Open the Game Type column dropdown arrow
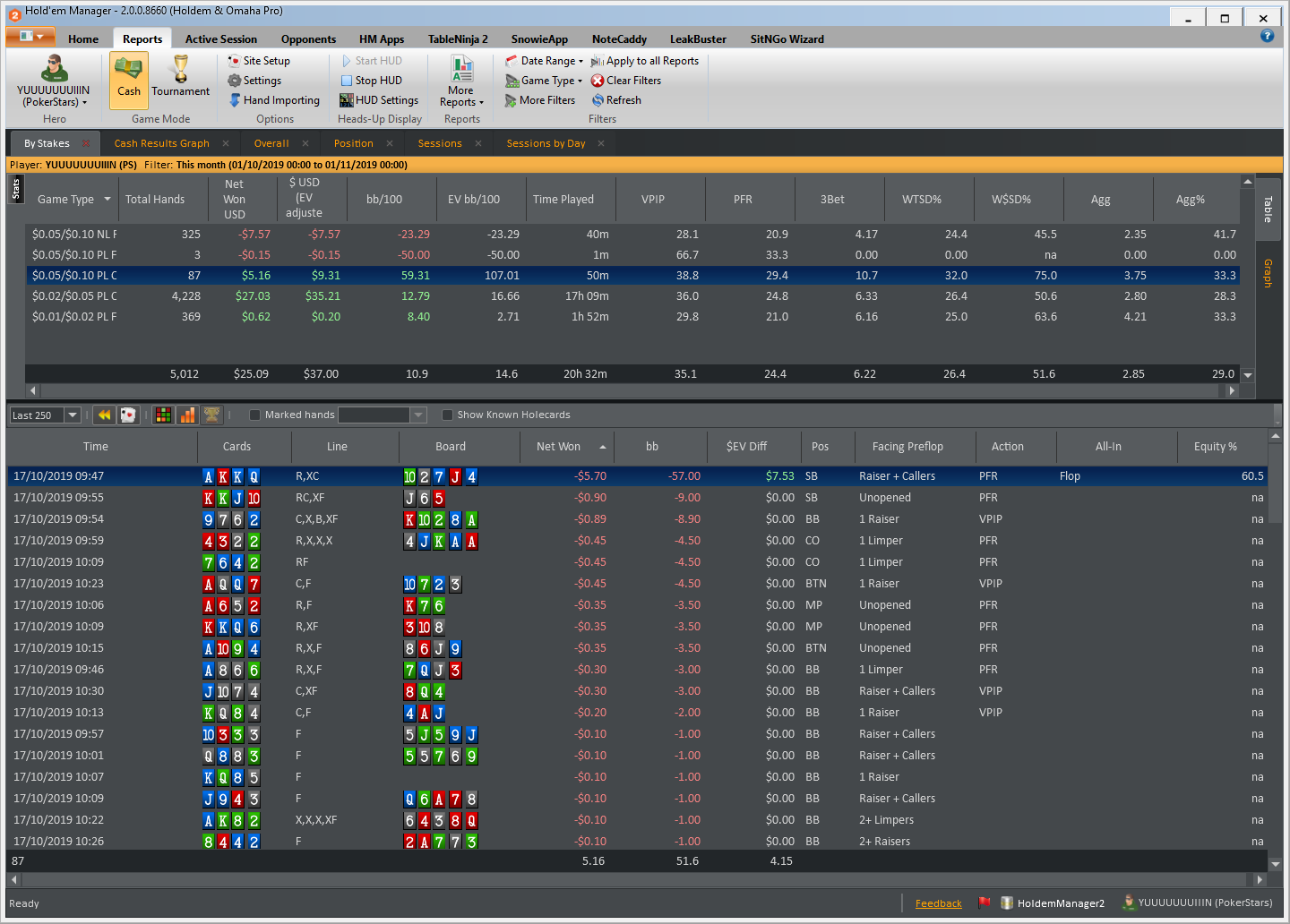 (107, 199)
